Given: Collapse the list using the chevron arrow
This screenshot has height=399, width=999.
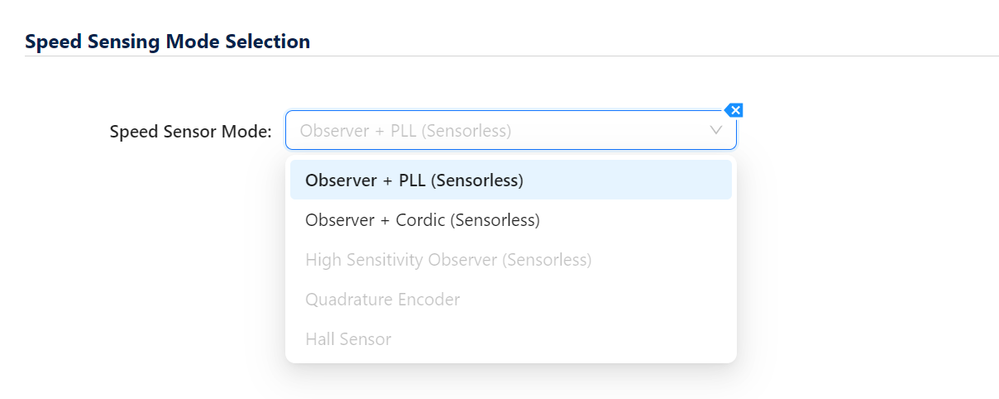Looking at the screenshot, I should tap(716, 130).
